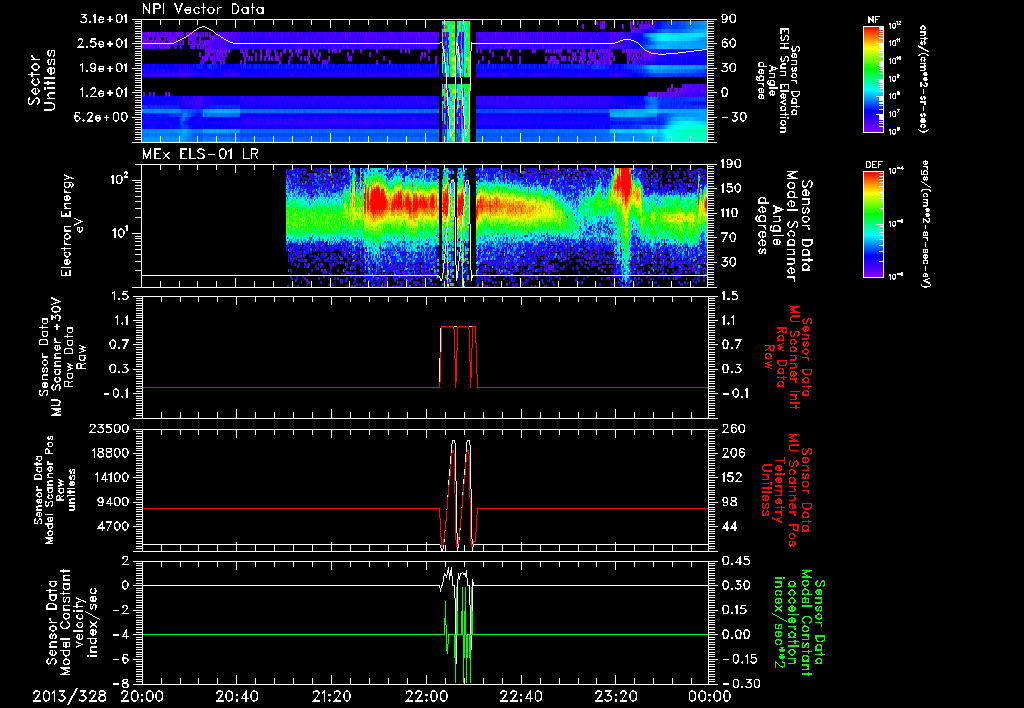Click the "-8" velocity tick value
The width and height of the screenshot is (1024, 708).
tap(121, 684)
